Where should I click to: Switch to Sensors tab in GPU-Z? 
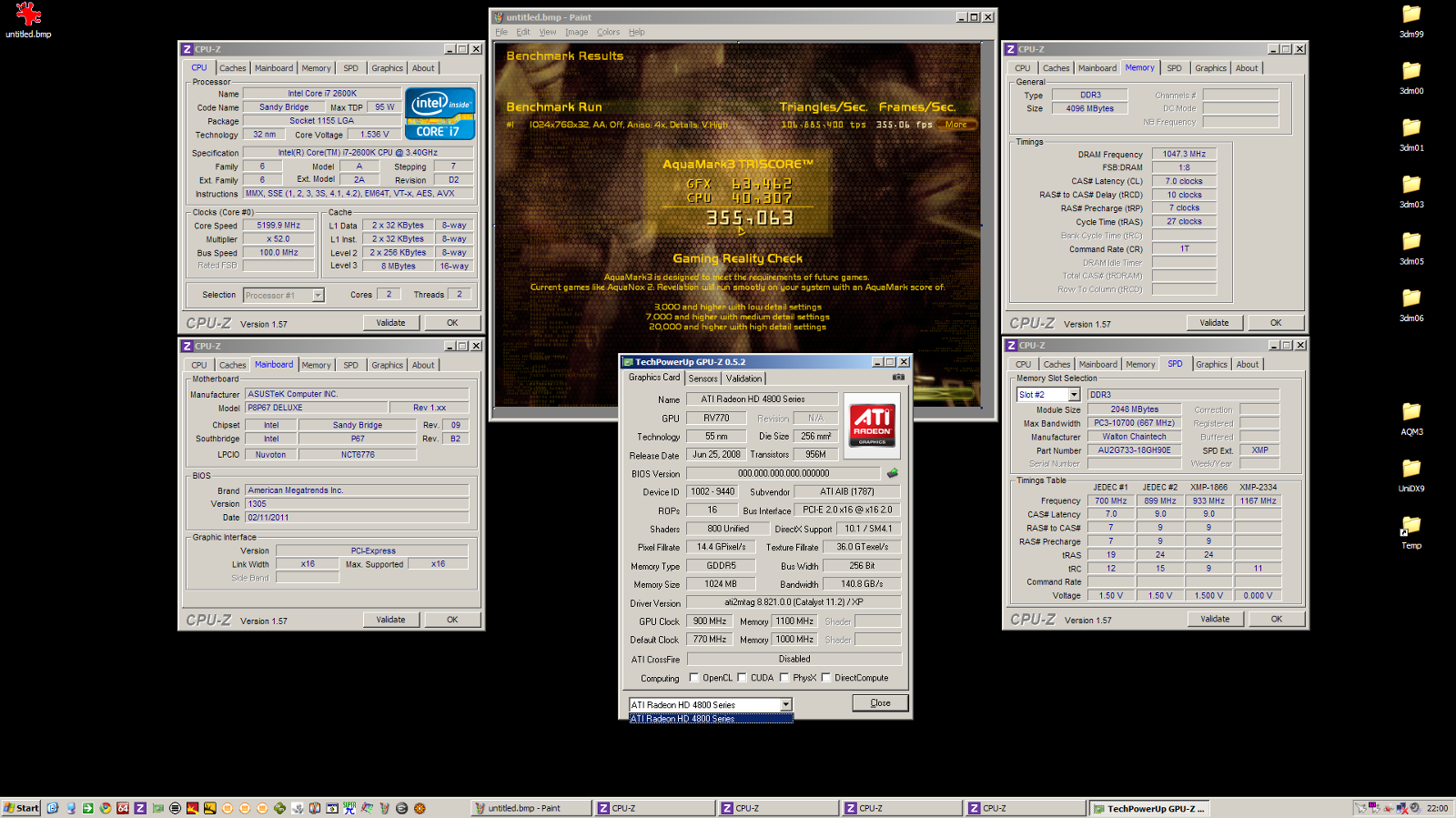pyautogui.click(x=703, y=379)
